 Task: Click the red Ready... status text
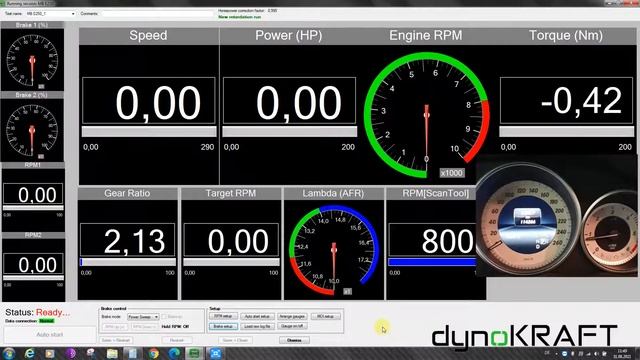click(53, 313)
